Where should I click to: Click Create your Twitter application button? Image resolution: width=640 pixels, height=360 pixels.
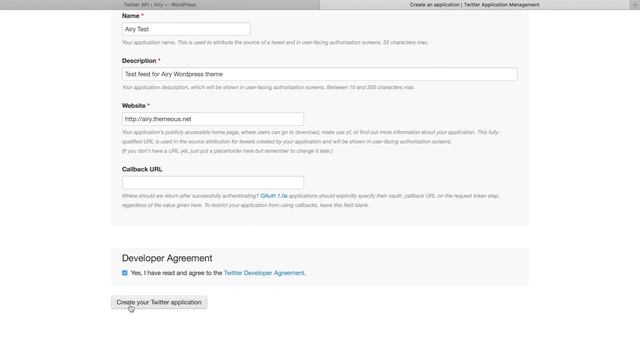pos(159,302)
